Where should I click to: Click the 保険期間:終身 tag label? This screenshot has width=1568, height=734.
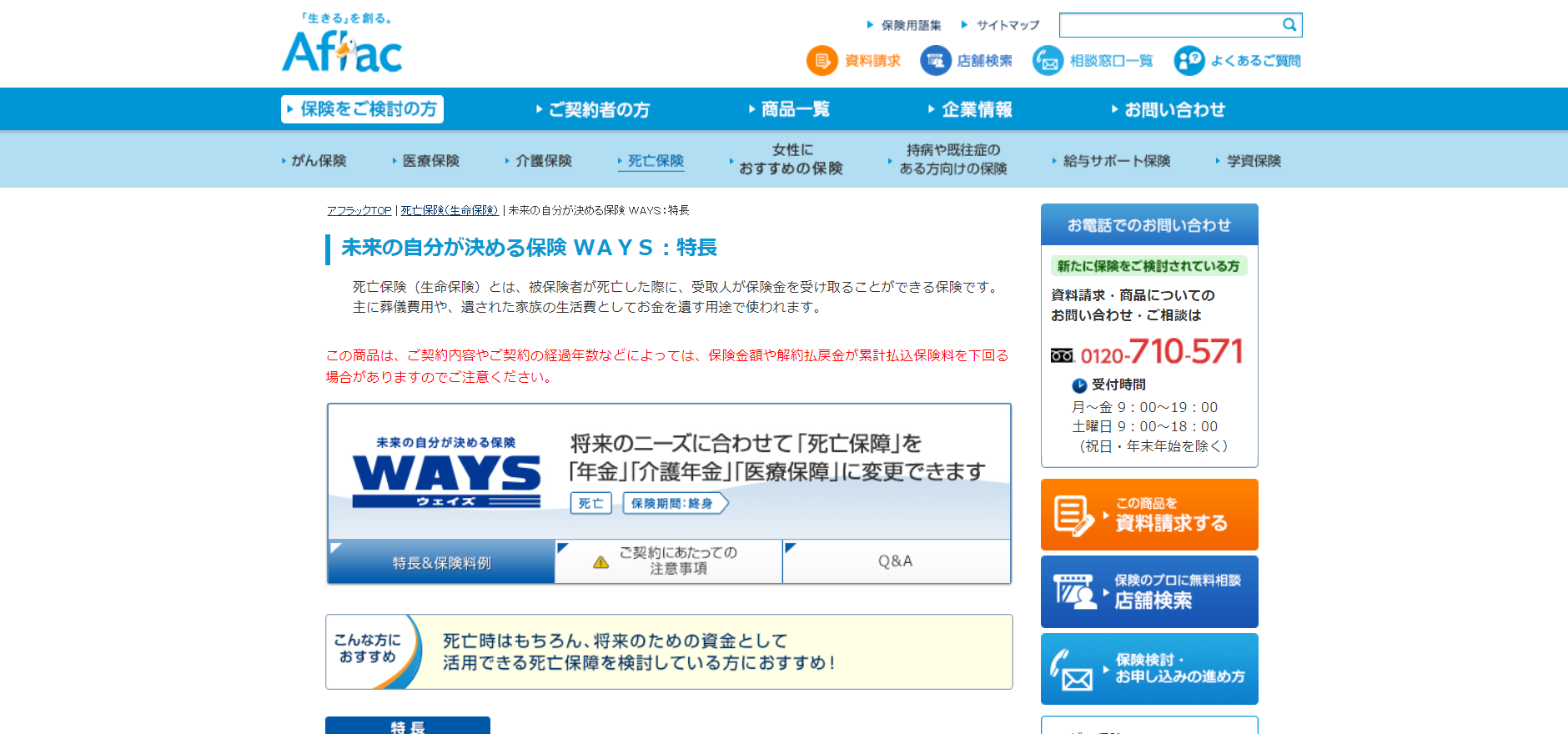(x=676, y=503)
